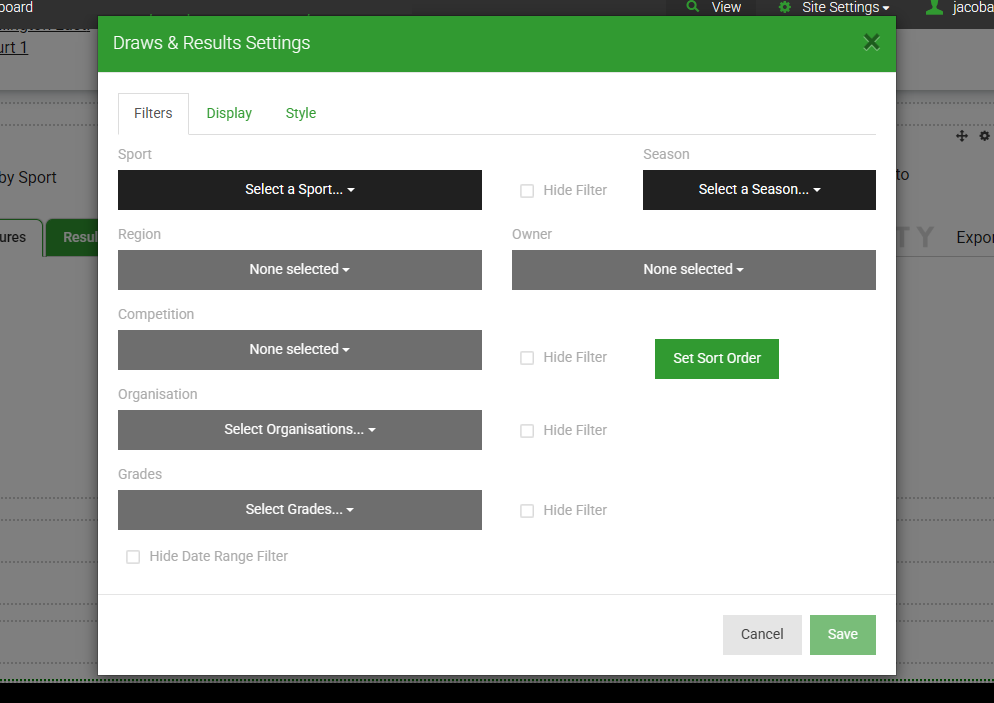Expand the Owner None selected dropdown

click(694, 269)
